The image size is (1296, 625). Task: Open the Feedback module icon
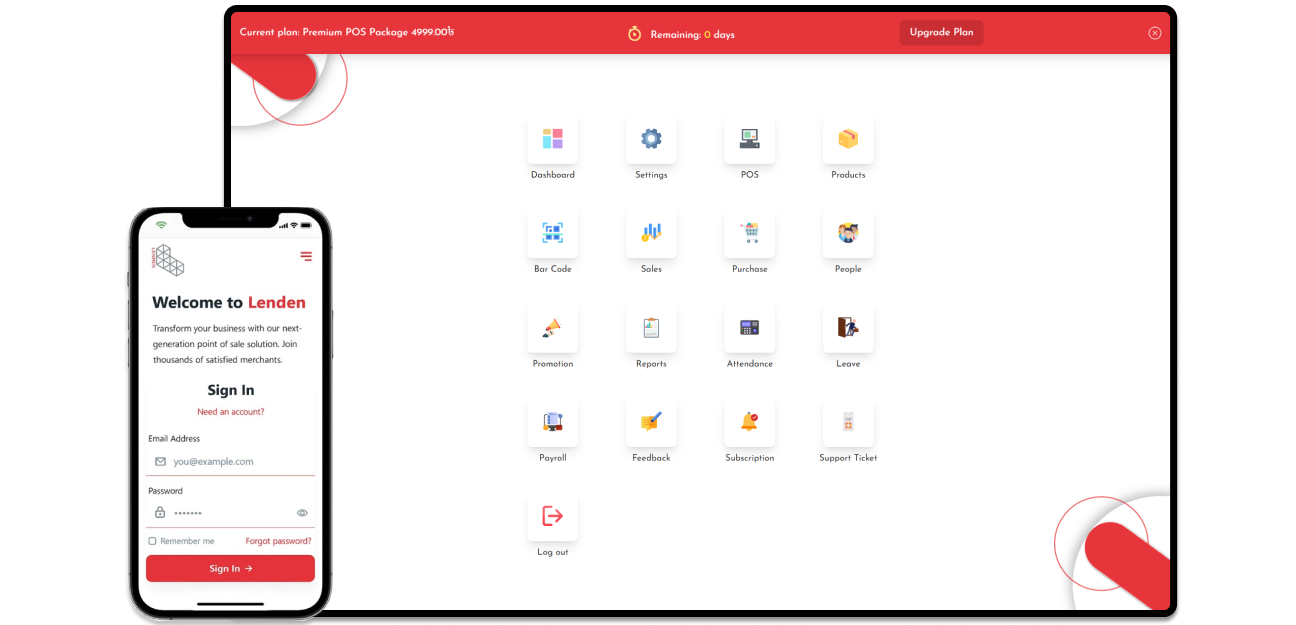pyautogui.click(x=651, y=422)
